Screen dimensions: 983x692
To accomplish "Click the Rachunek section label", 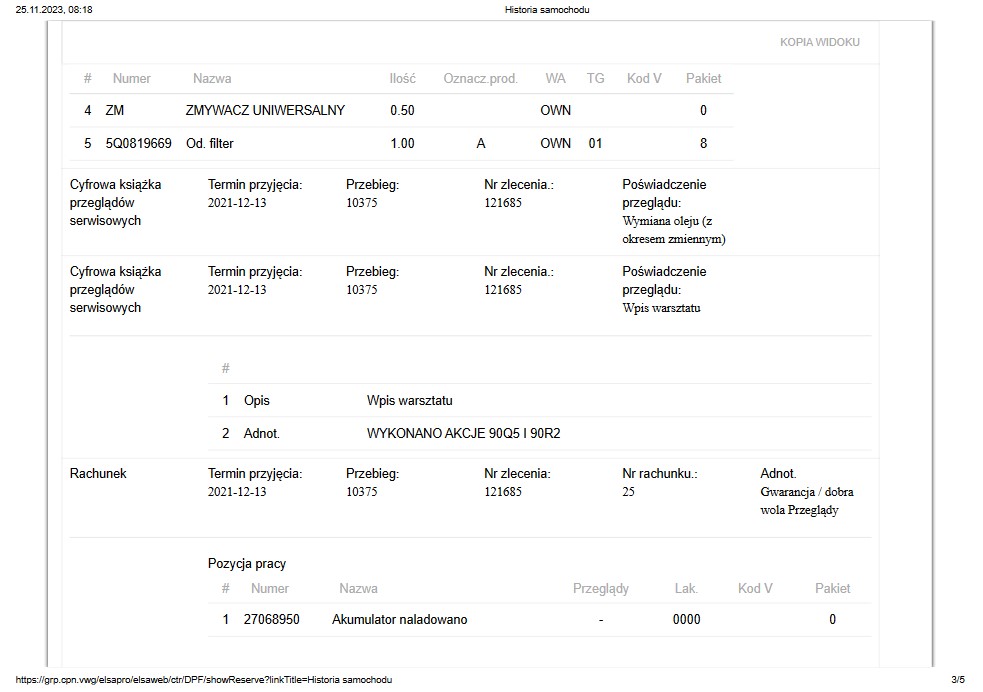I will [98, 473].
